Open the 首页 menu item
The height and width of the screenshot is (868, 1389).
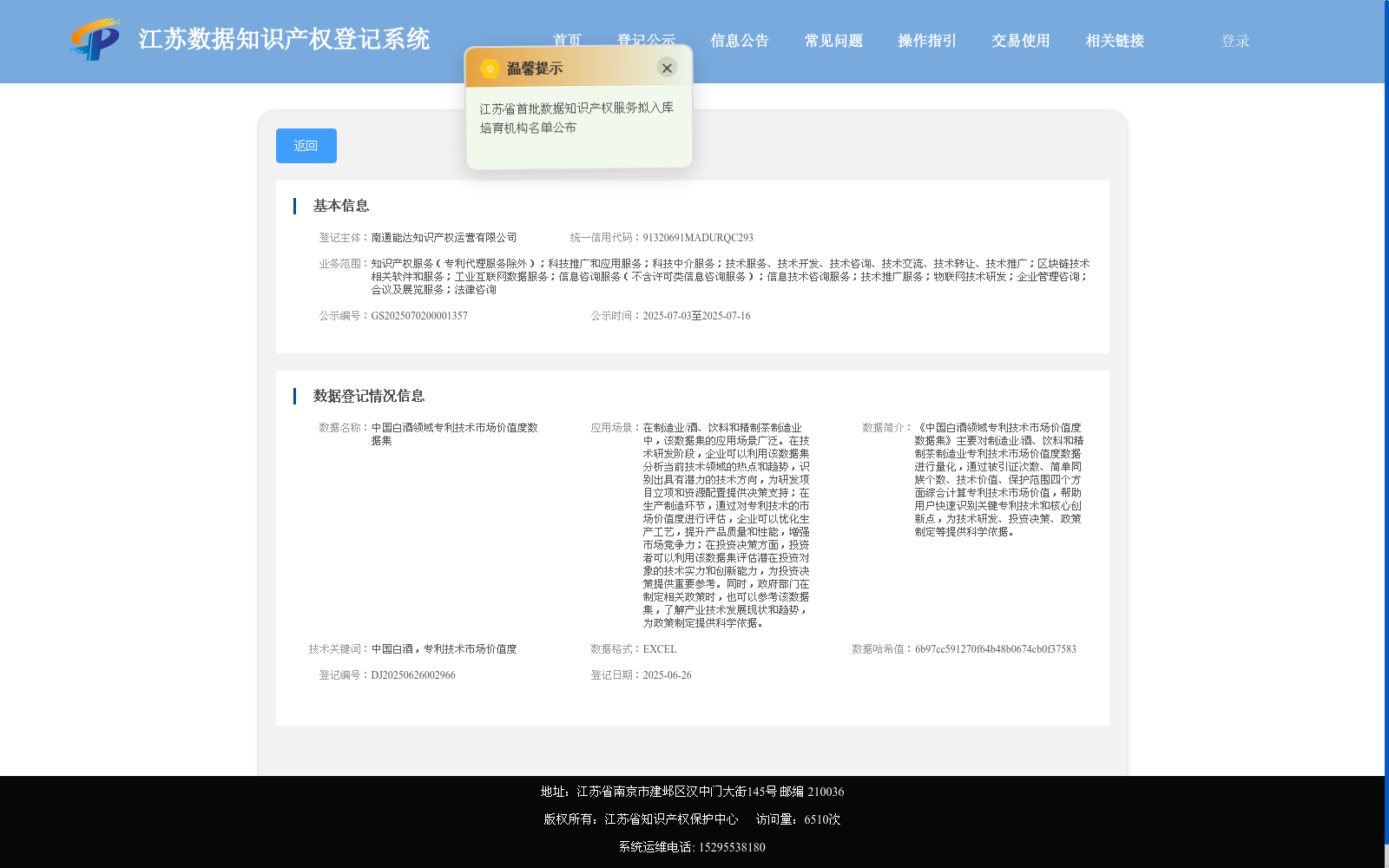[568, 41]
